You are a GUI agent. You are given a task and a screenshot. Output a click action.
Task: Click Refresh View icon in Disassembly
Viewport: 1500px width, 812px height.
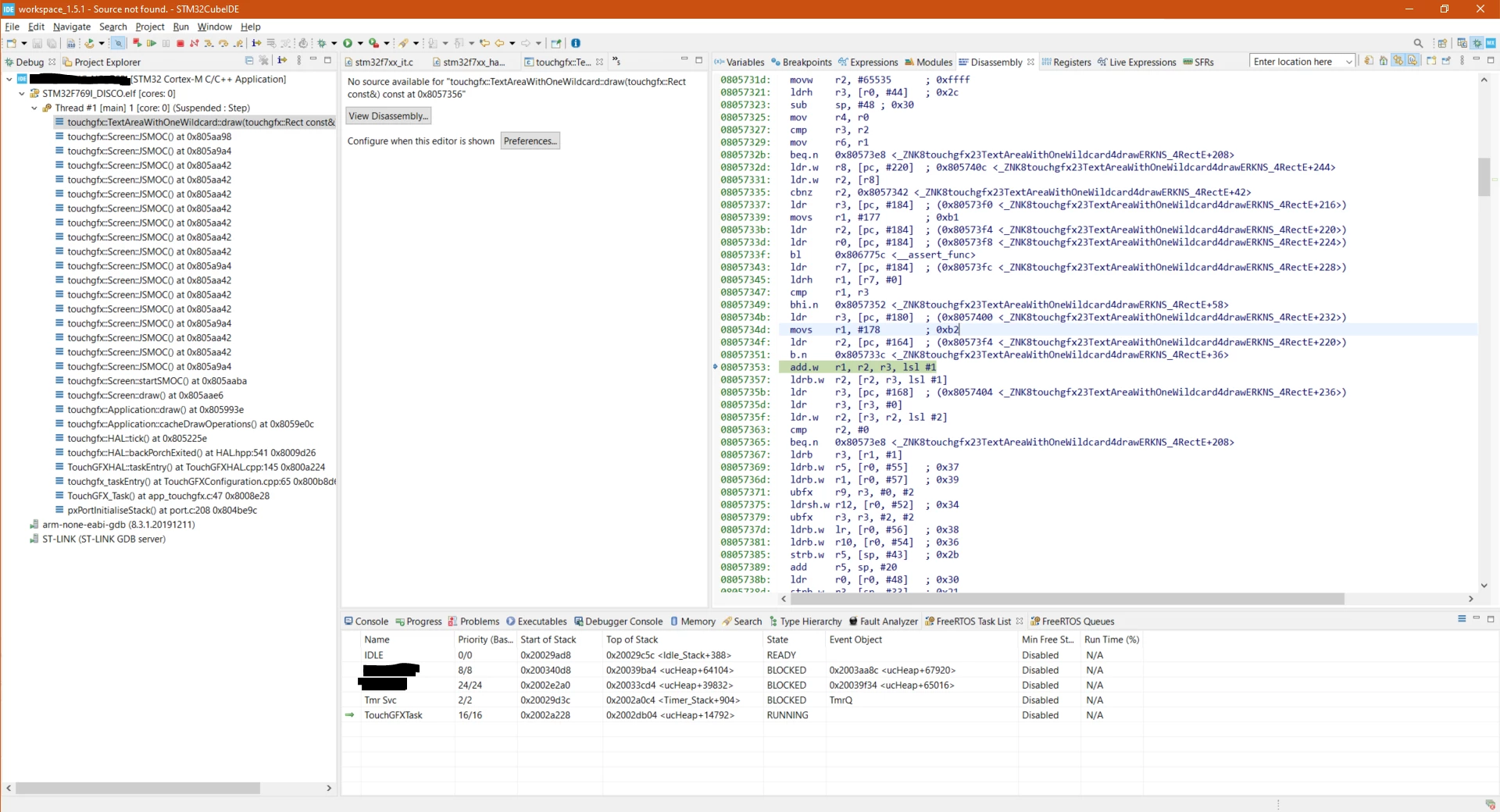point(1369,61)
